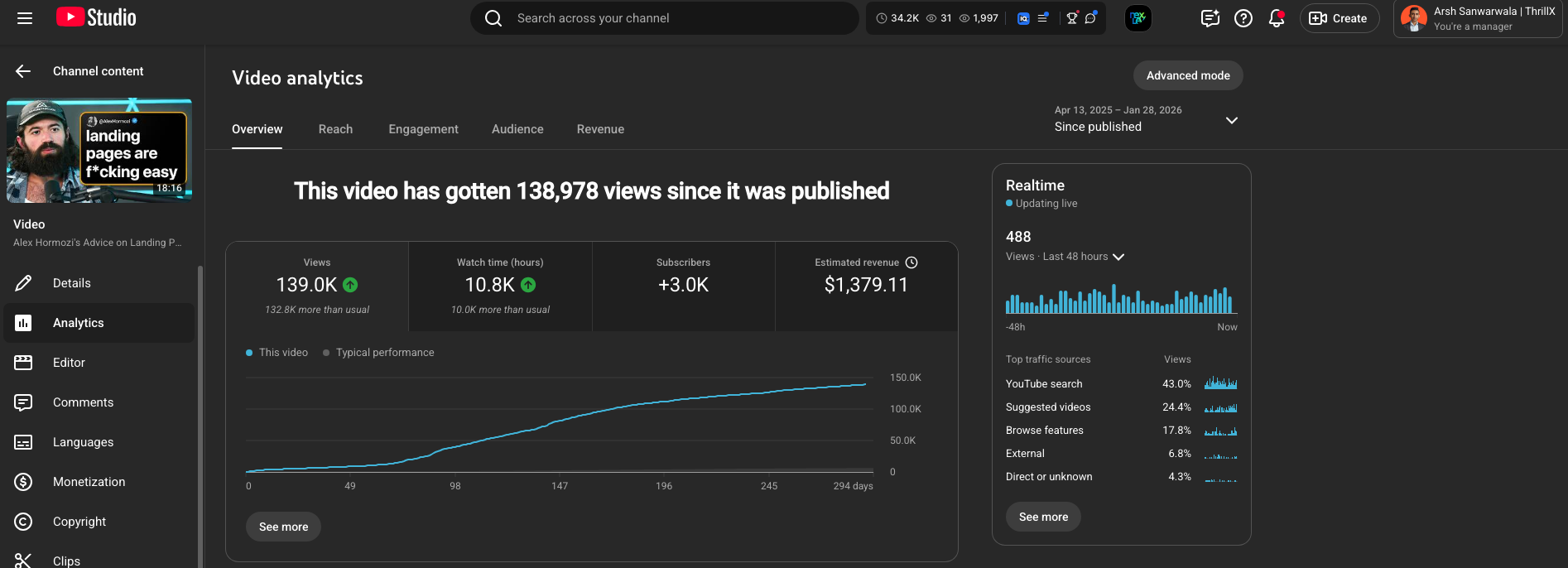Open Monetization in the left sidebar
The width and height of the screenshot is (1568, 568).
click(89, 482)
